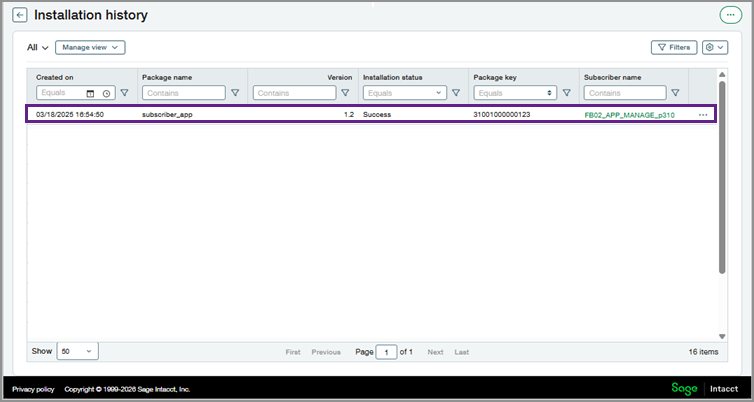Open the All view selector
The height and width of the screenshot is (402, 754).
click(38, 47)
